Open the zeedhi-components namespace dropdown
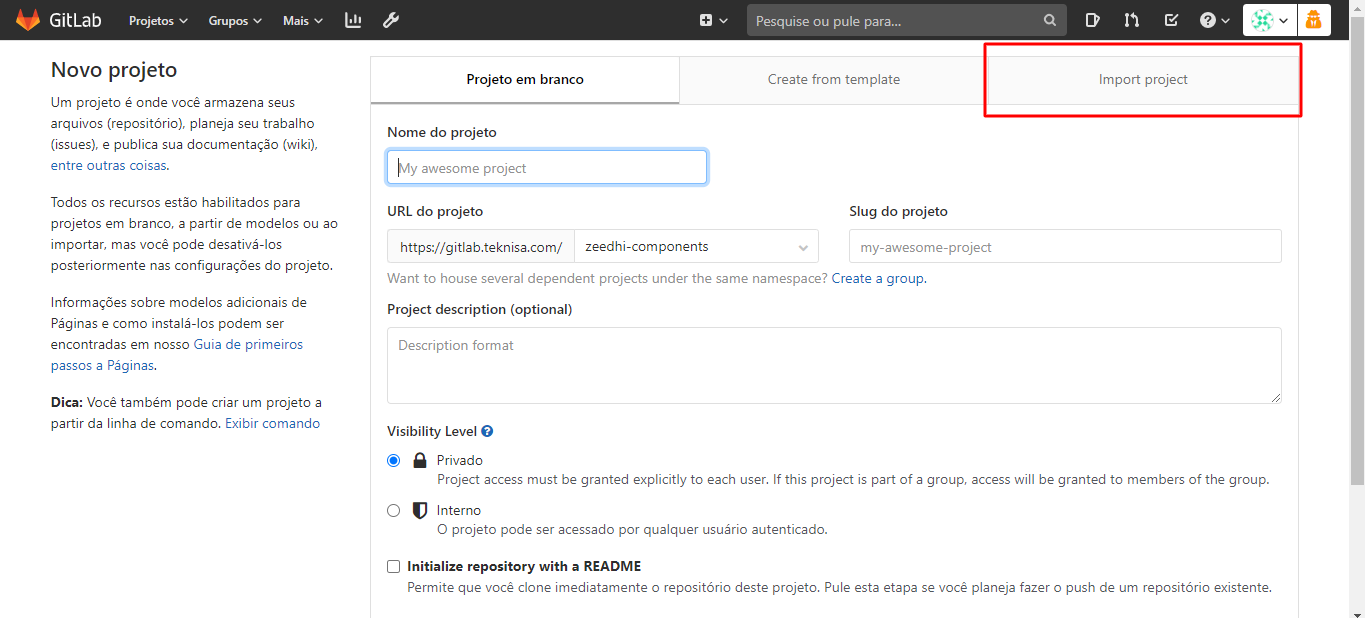Viewport: 1365px width, 618px height. [696, 247]
